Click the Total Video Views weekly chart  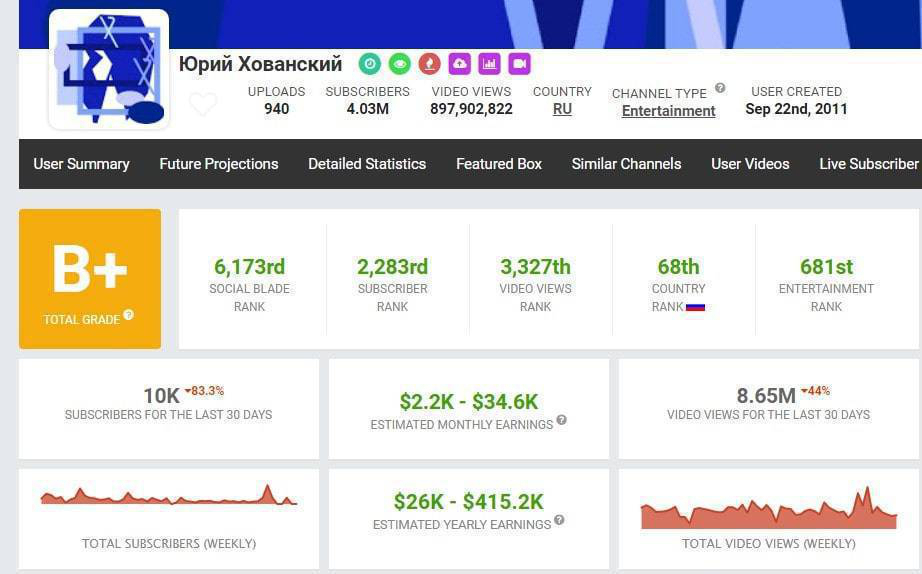click(x=768, y=510)
